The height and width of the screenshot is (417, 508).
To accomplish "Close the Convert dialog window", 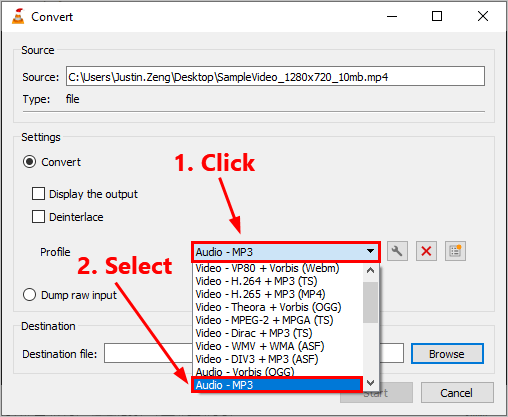I will point(483,16).
